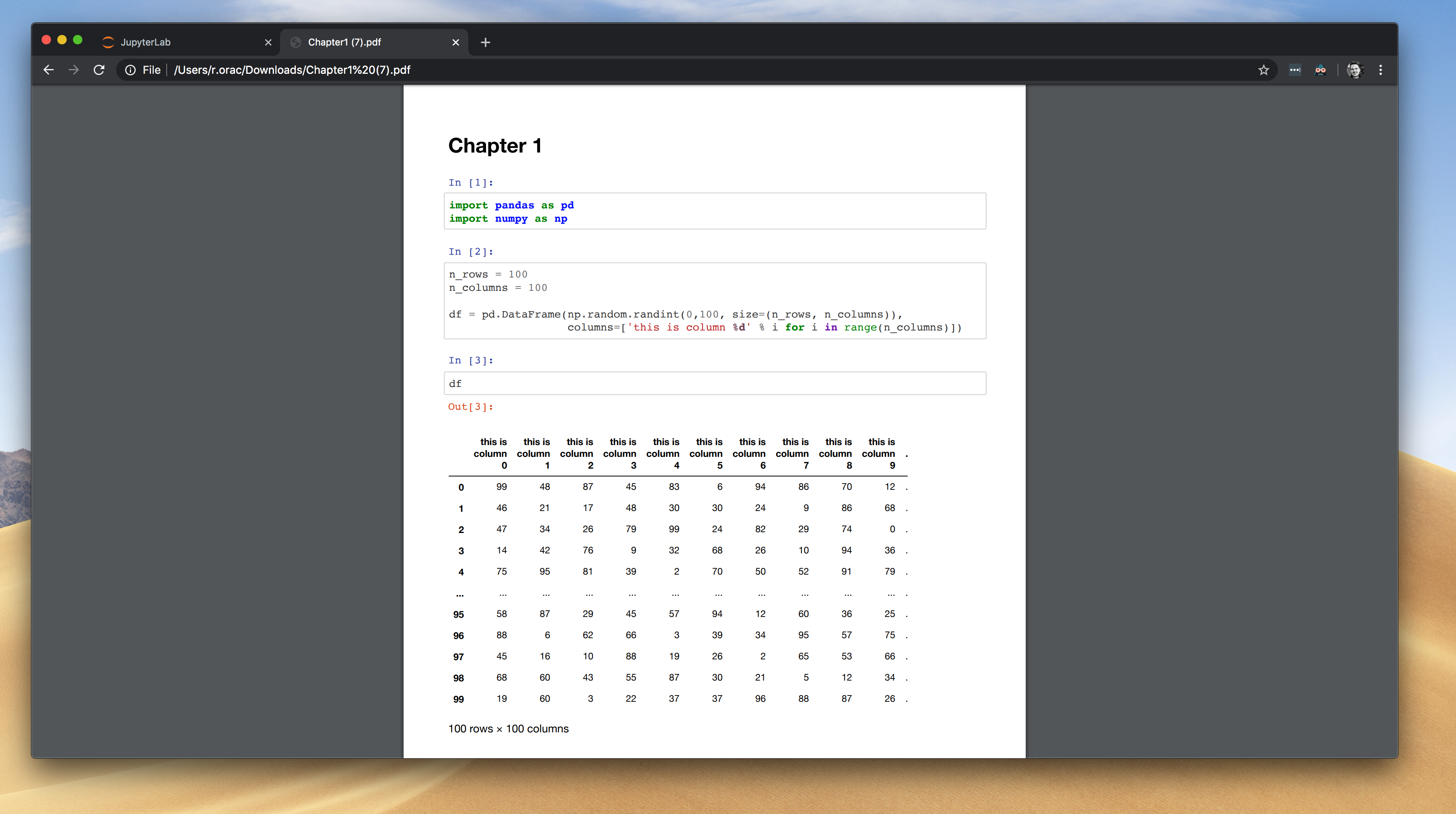Close the JupyterLab tab
The width and height of the screenshot is (1456, 814).
pyautogui.click(x=268, y=42)
